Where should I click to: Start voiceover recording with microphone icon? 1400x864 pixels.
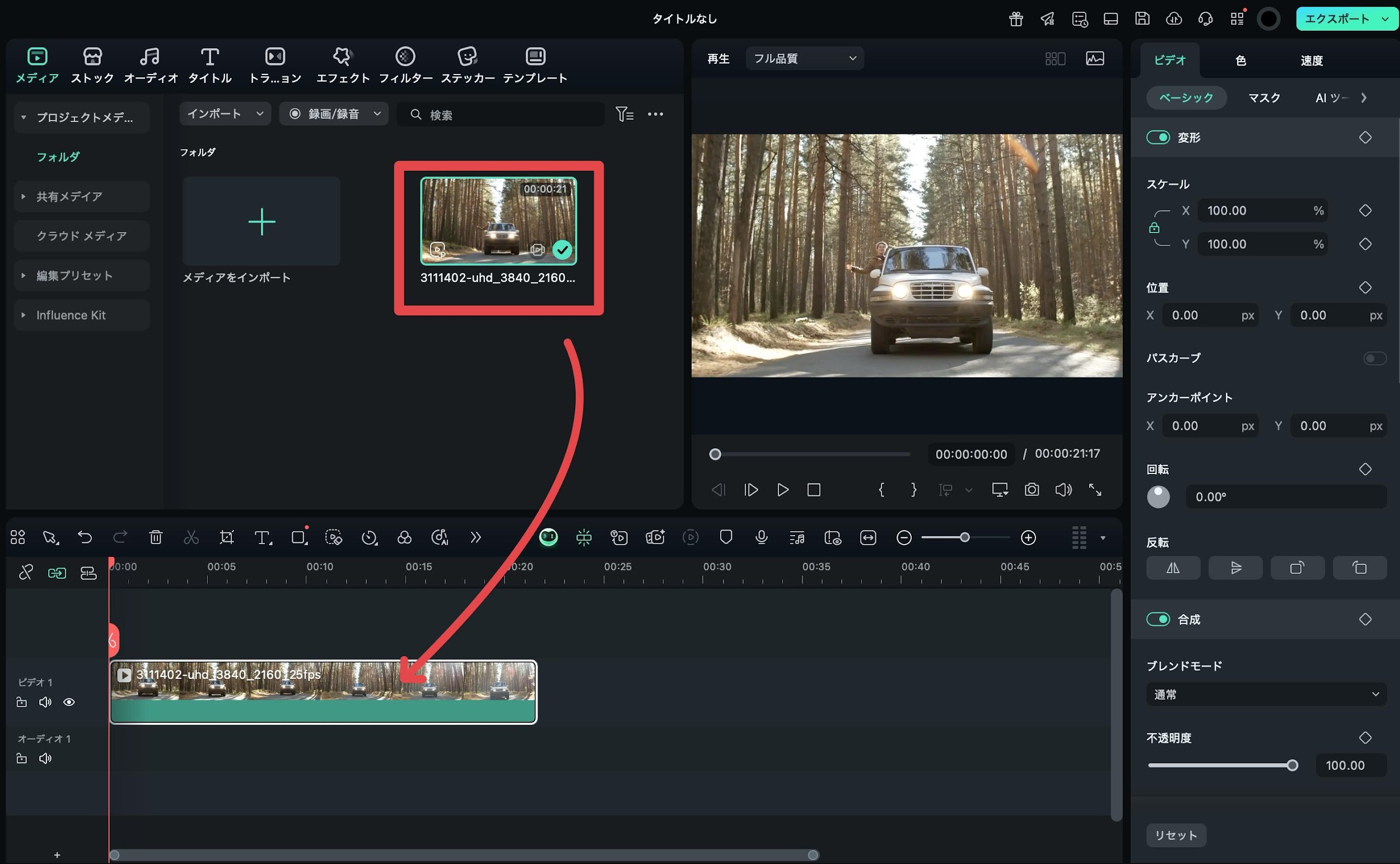coord(761,537)
